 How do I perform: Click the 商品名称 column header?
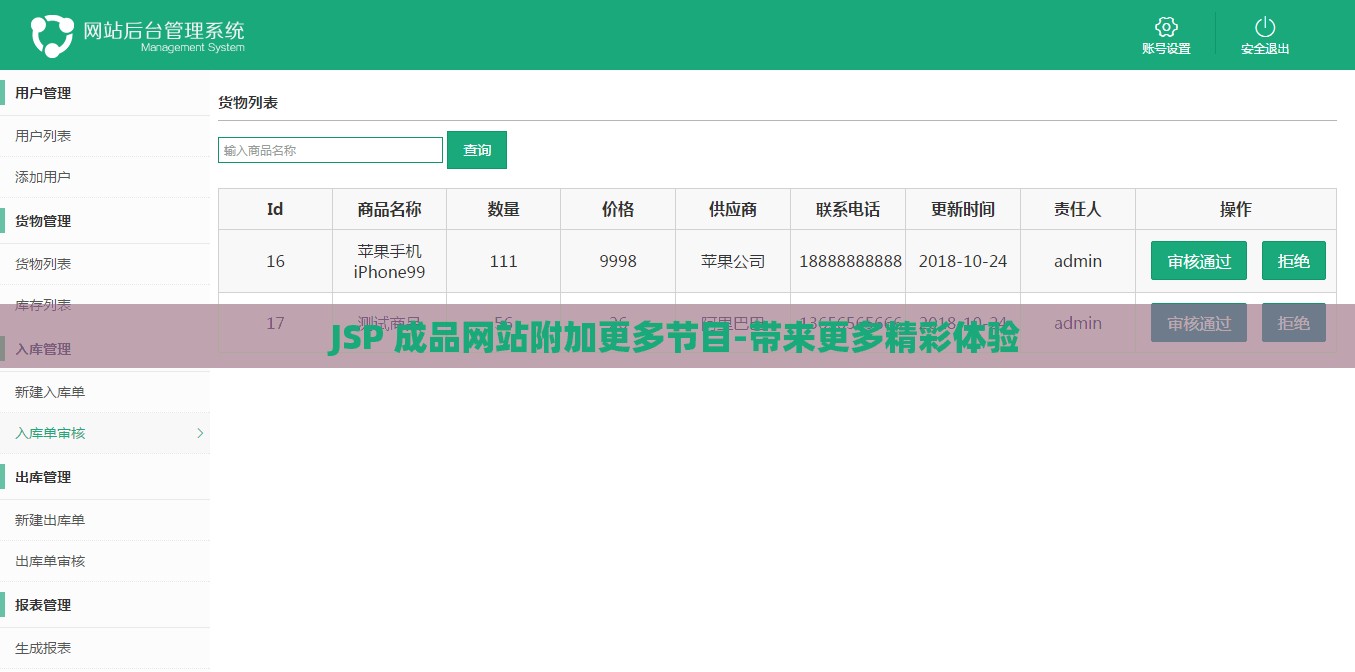point(388,208)
